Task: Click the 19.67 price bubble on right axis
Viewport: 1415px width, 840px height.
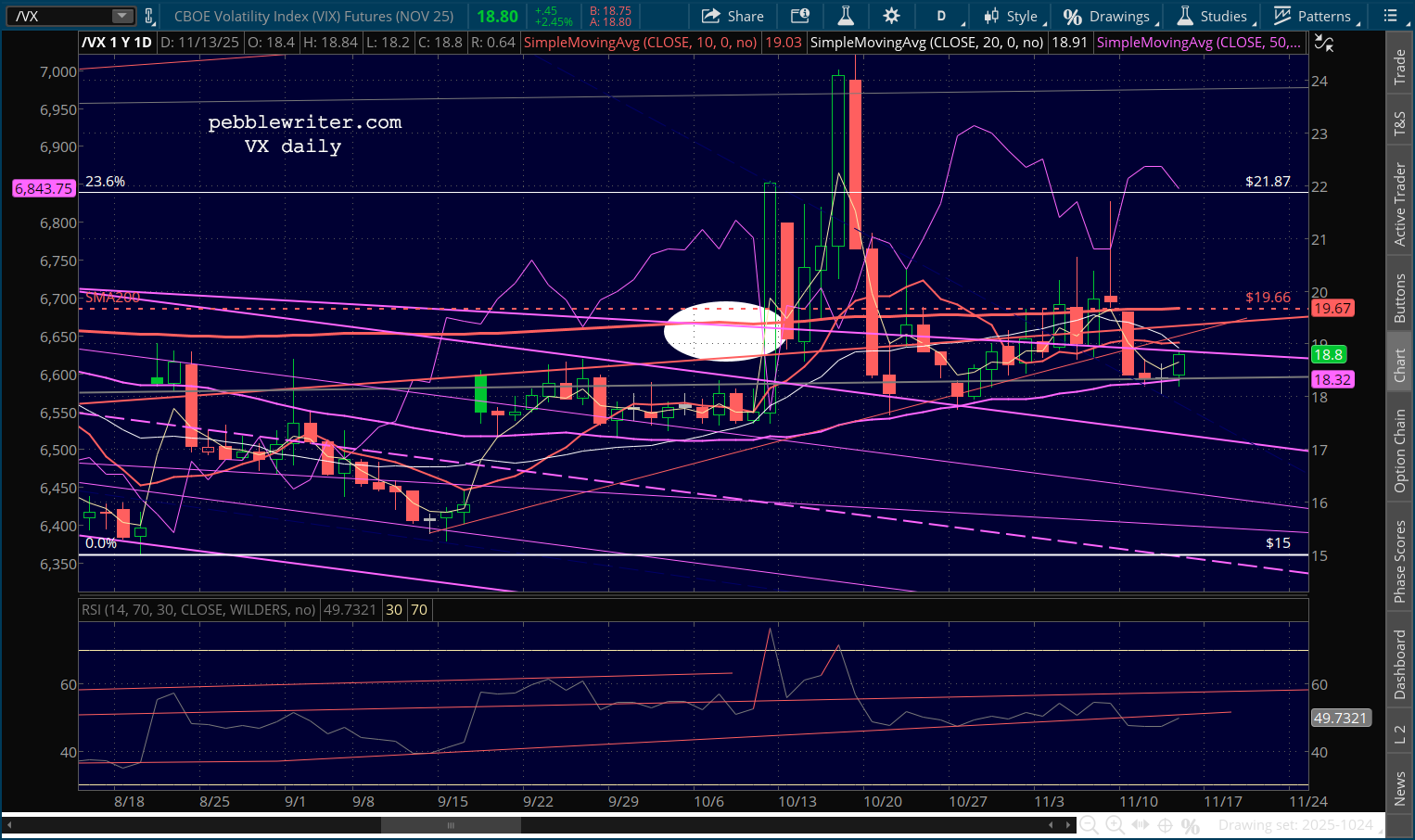Action: pos(1332,309)
